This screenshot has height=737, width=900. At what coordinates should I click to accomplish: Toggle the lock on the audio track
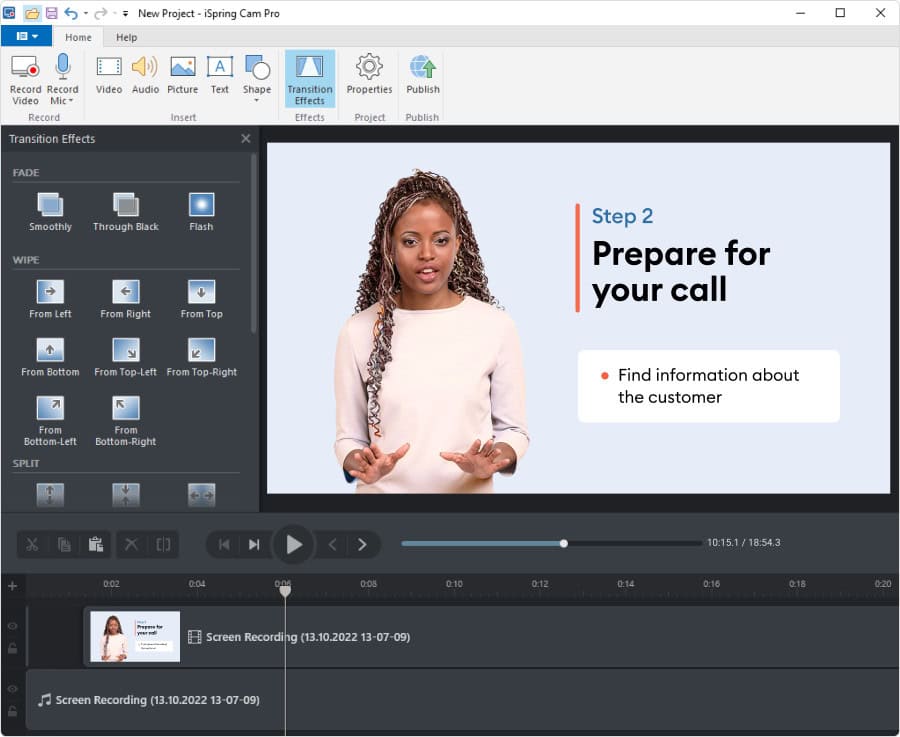coord(13,711)
